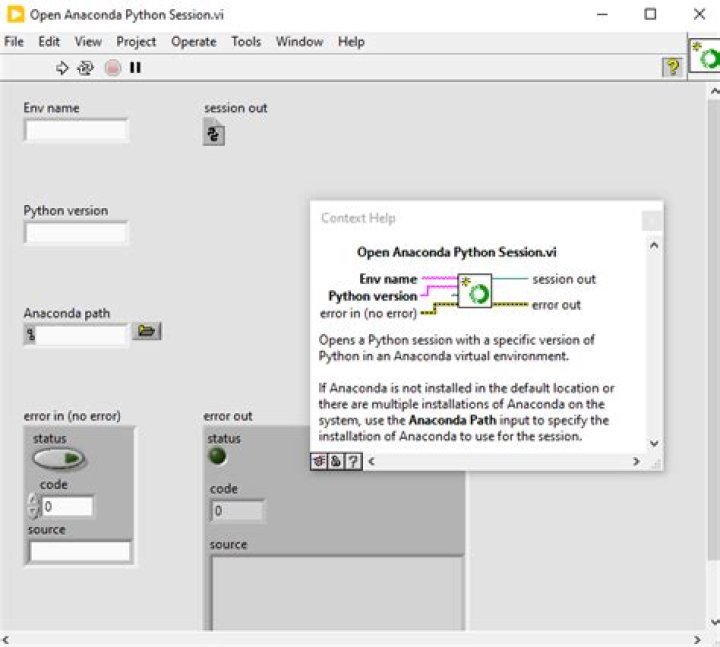Toggle Show Optional Terminals in Context Help
Viewport: 720px width, 647px height.
click(x=319, y=461)
